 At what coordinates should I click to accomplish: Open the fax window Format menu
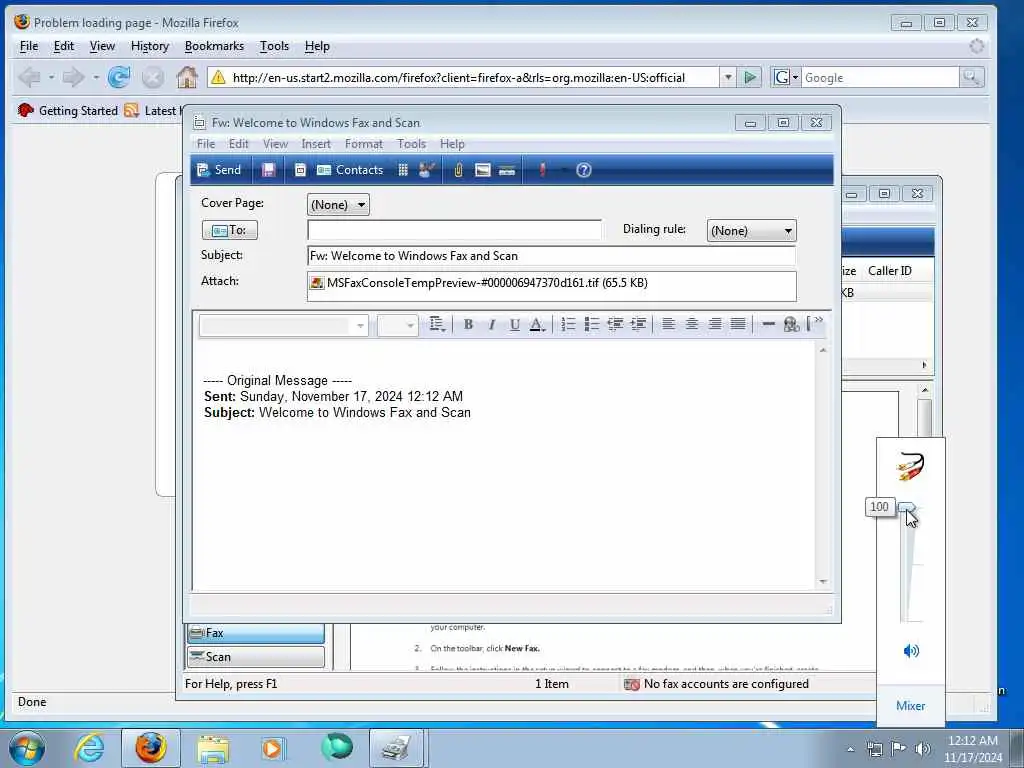point(364,144)
